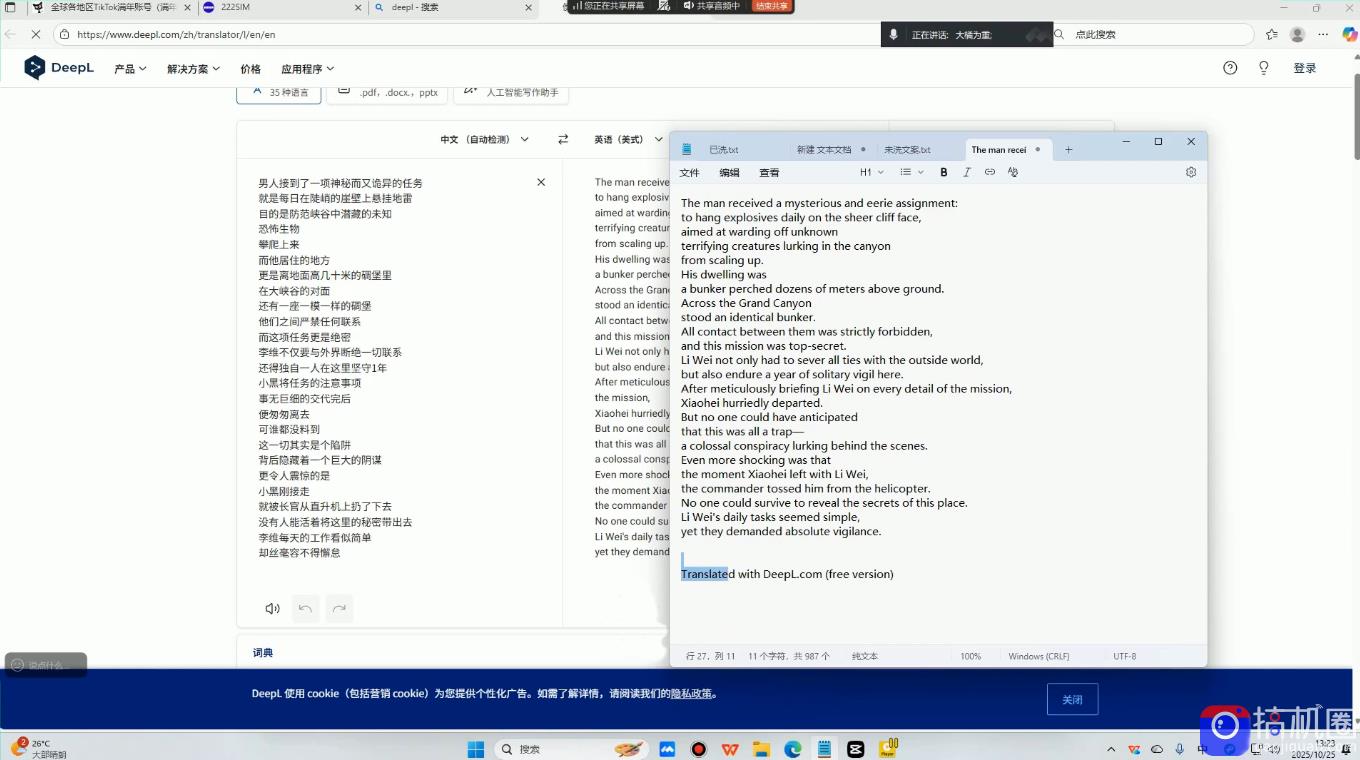The height and width of the screenshot is (760, 1360).
Task: Open Notepad settings gear
Action: pyautogui.click(x=1191, y=172)
